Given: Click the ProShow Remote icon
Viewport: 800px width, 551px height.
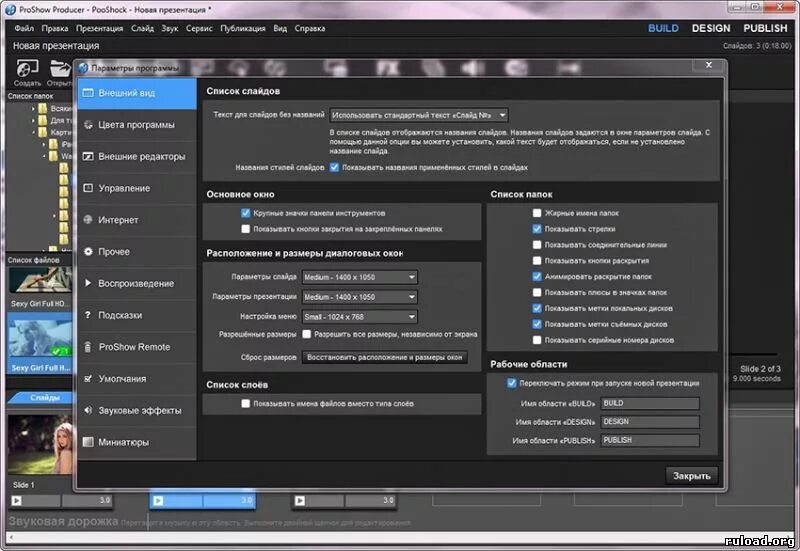Looking at the screenshot, I should pyautogui.click(x=88, y=346).
